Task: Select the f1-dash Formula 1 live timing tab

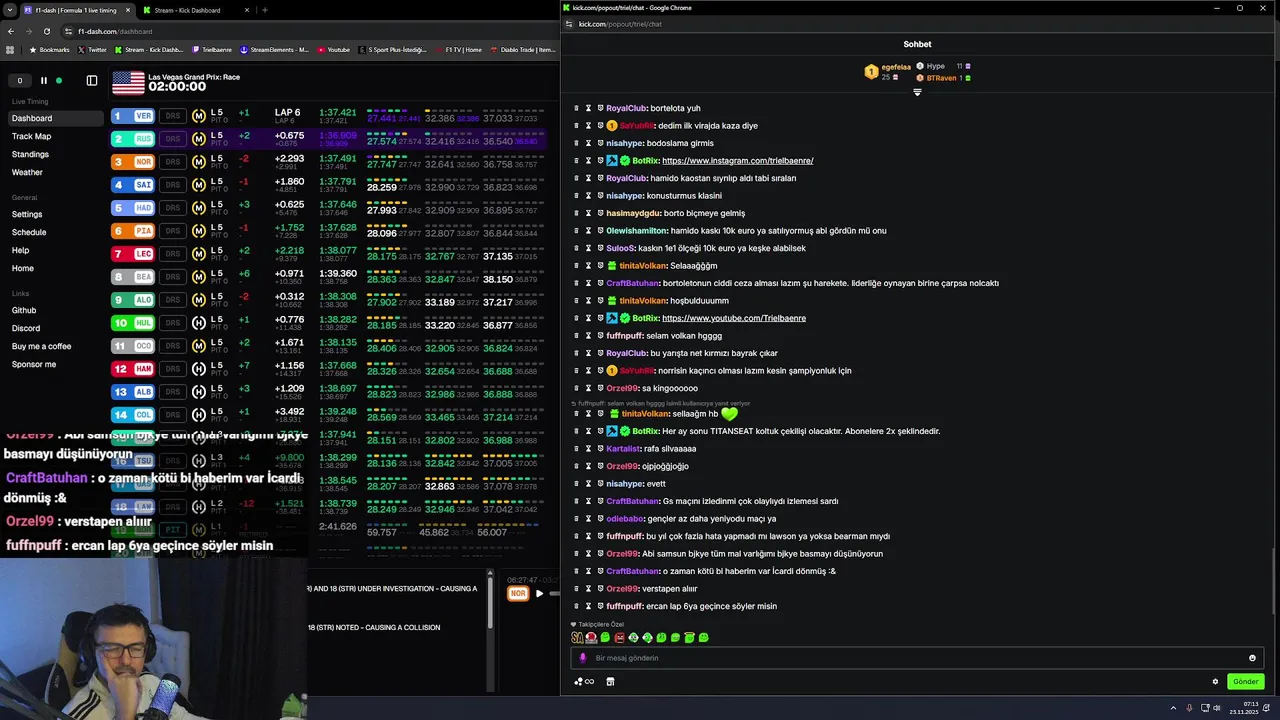Action: tap(75, 10)
